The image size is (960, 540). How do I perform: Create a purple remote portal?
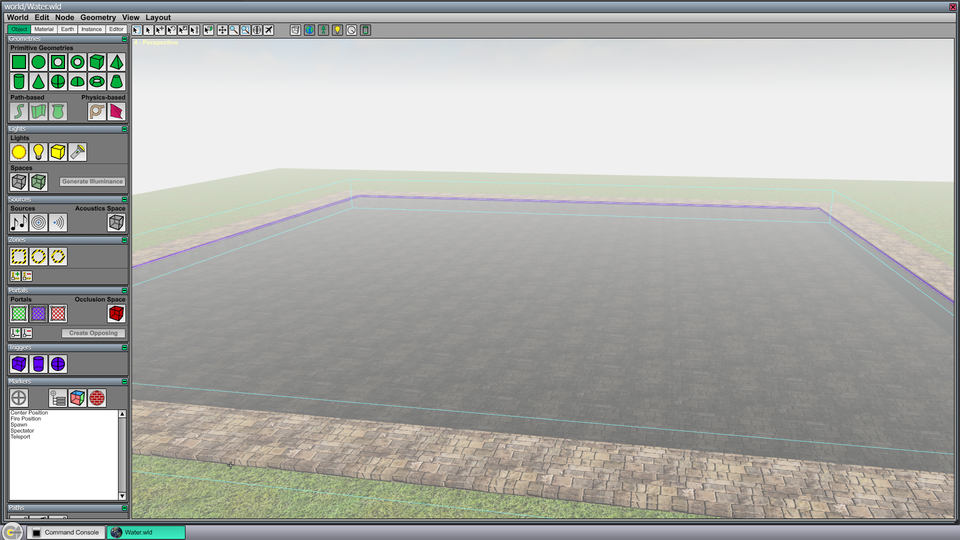tap(39, 313)
